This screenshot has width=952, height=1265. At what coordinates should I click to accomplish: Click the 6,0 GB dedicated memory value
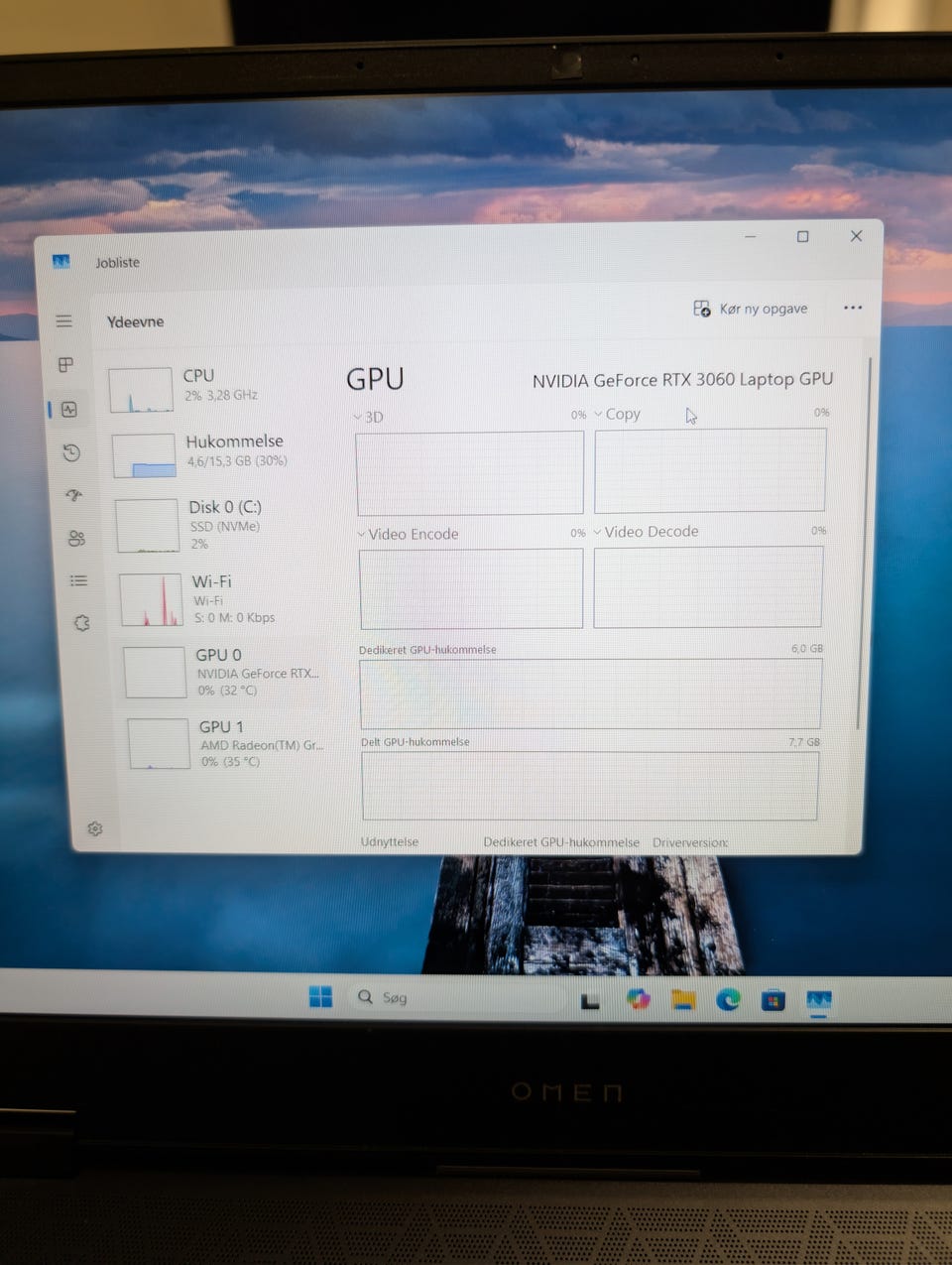pyautogui.click(x=807, y=648)
